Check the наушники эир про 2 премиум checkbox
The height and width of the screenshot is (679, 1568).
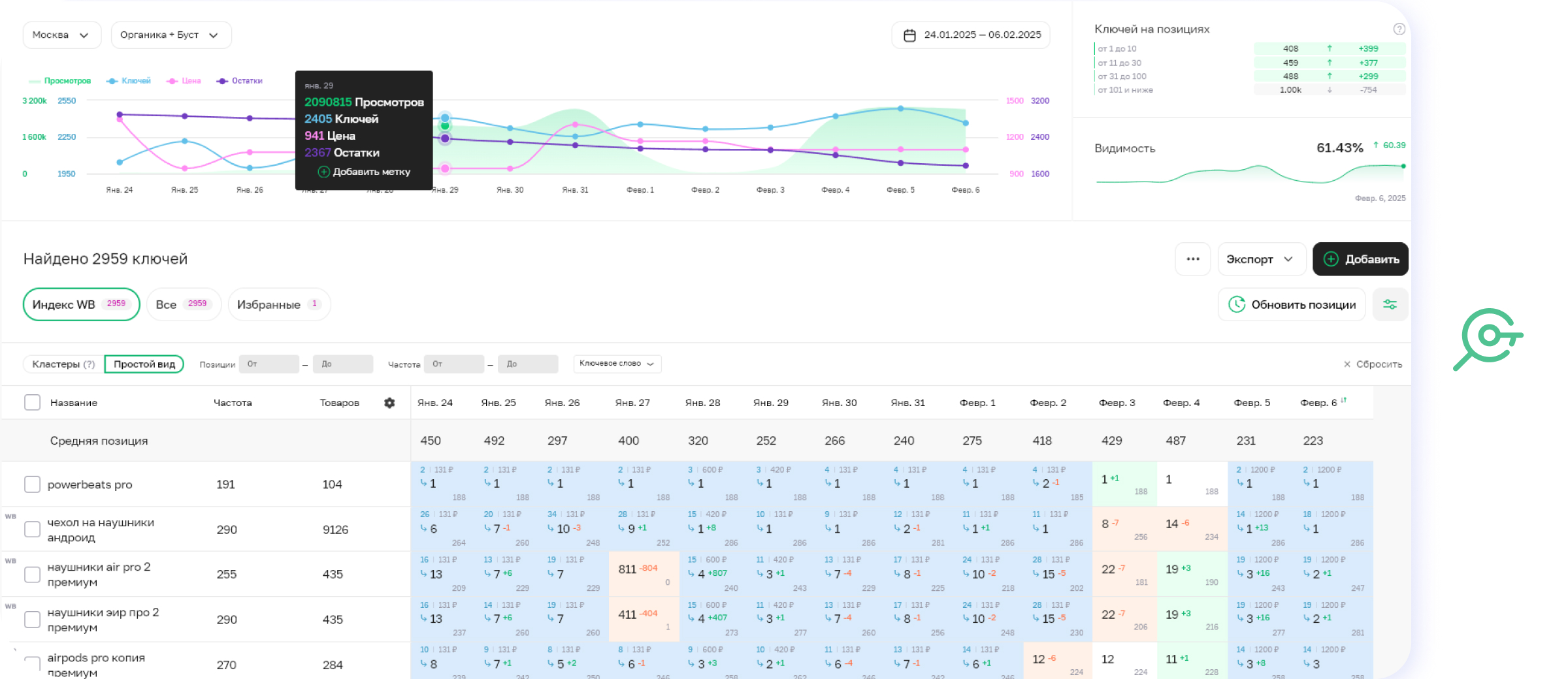click(32, 619)
